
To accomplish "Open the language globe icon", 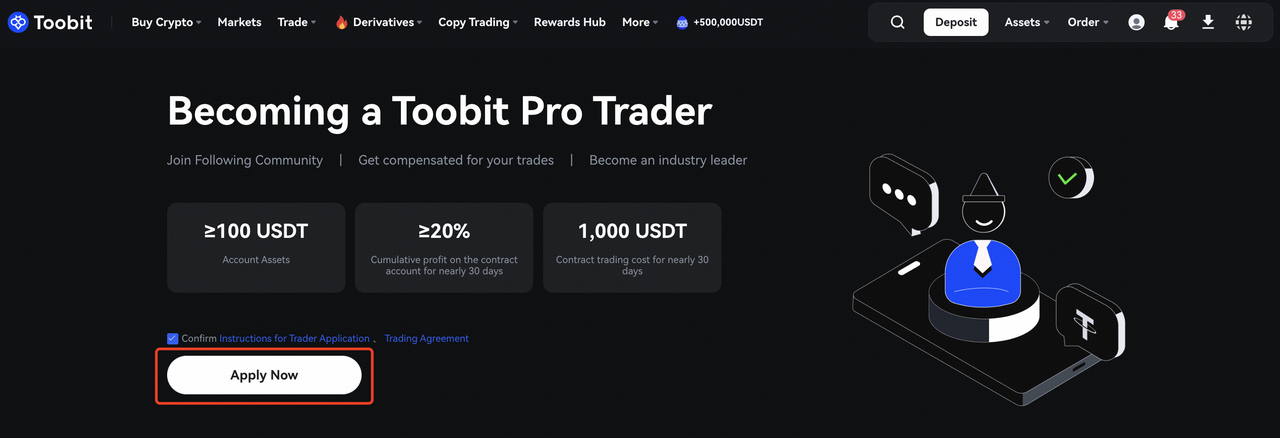I will 1244,22.
